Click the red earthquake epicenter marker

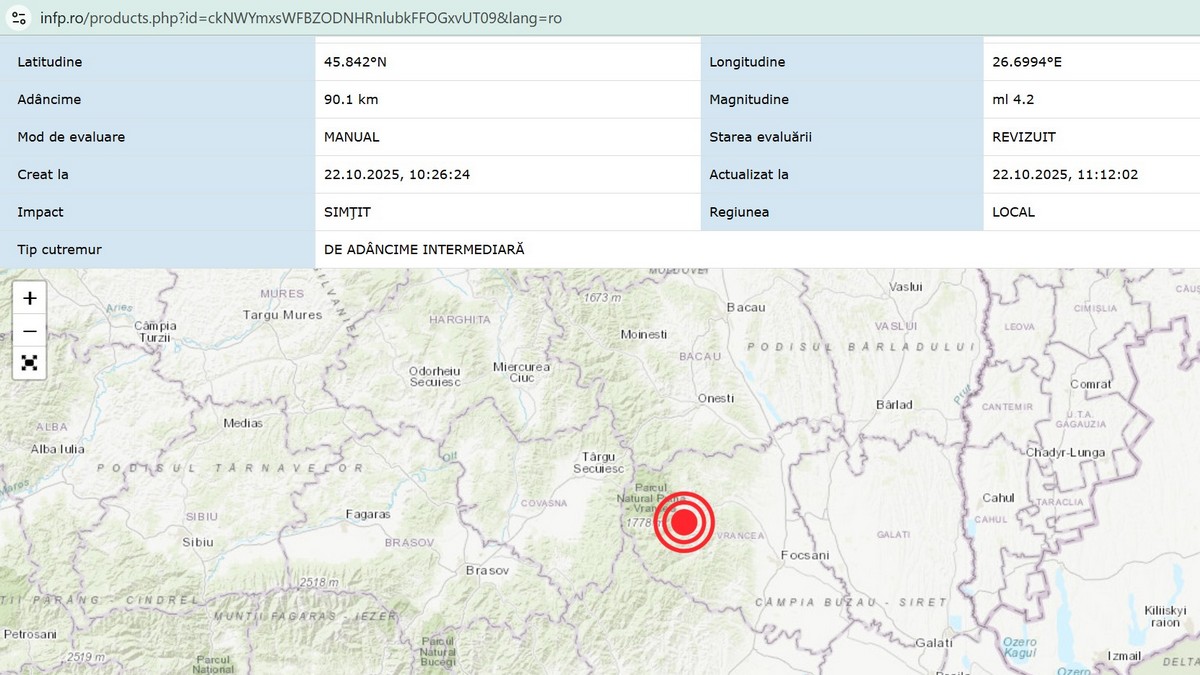pos(684,521)
